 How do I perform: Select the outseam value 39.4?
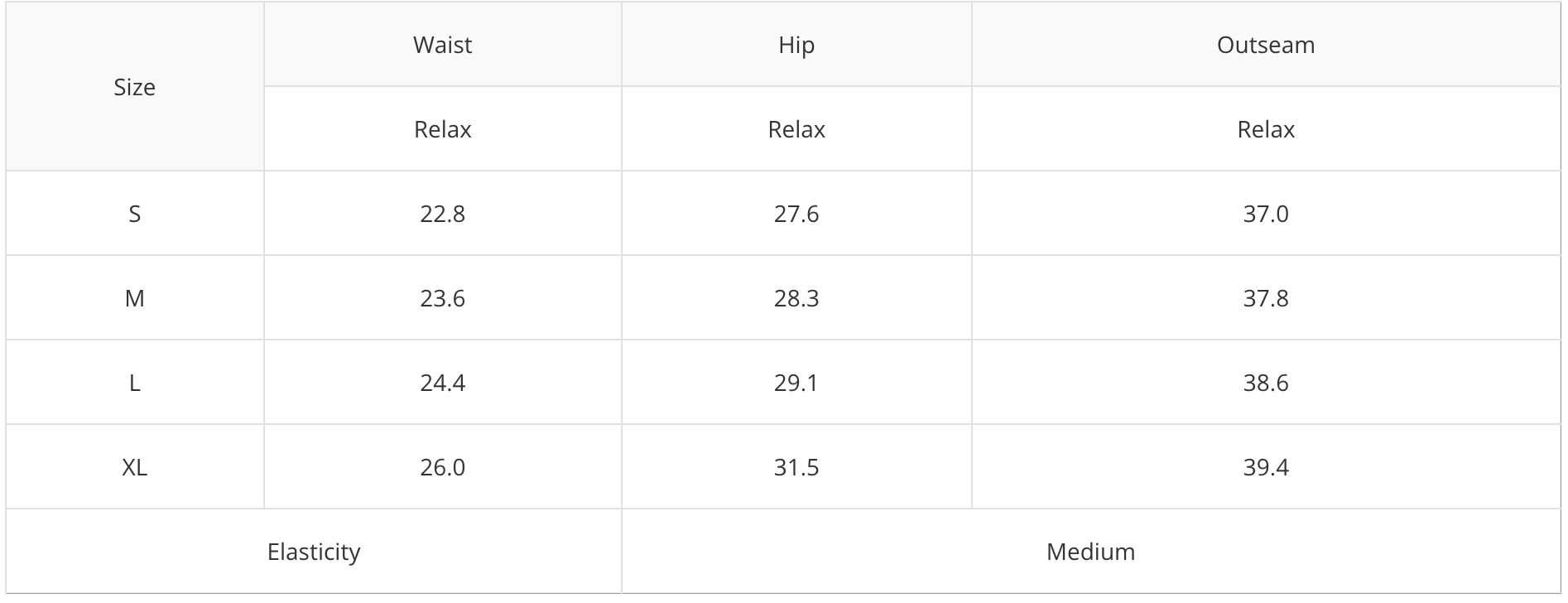tap(1265, 467)
